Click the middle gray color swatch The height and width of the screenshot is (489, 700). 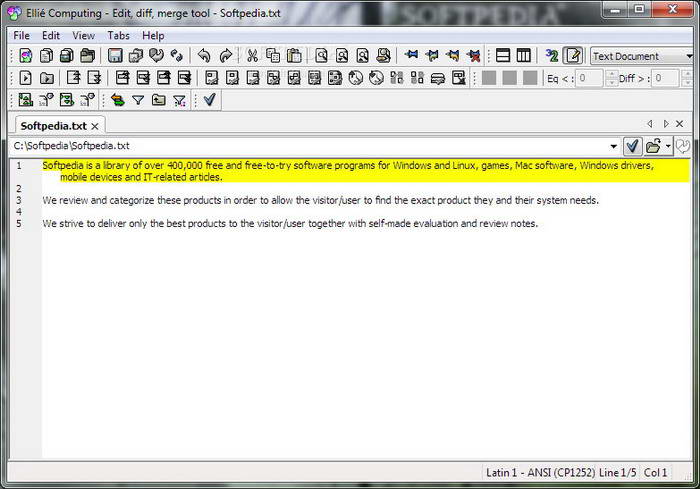[x=509, y=78]
